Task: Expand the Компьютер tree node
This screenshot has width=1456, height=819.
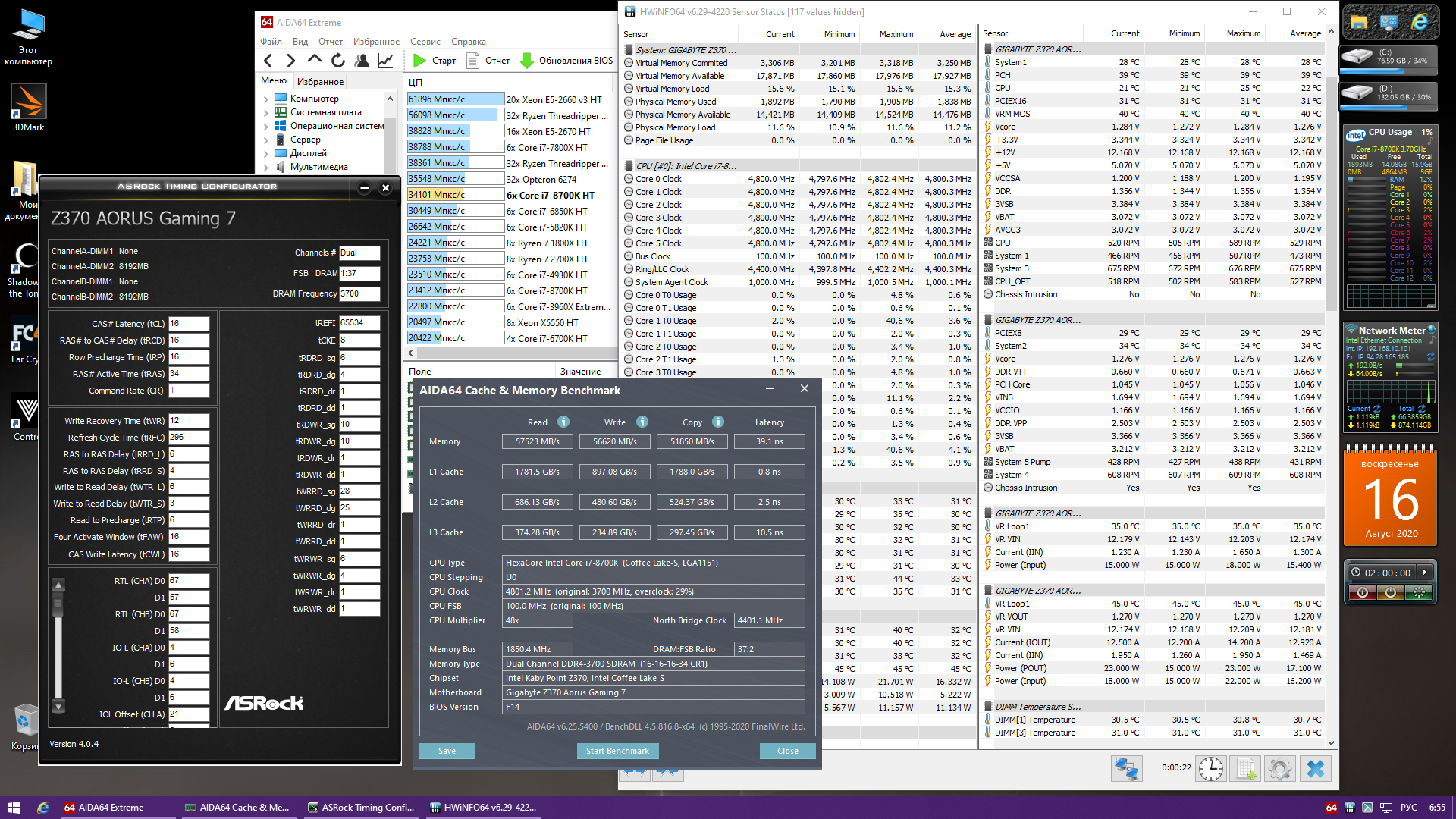Action: (266, 99)
